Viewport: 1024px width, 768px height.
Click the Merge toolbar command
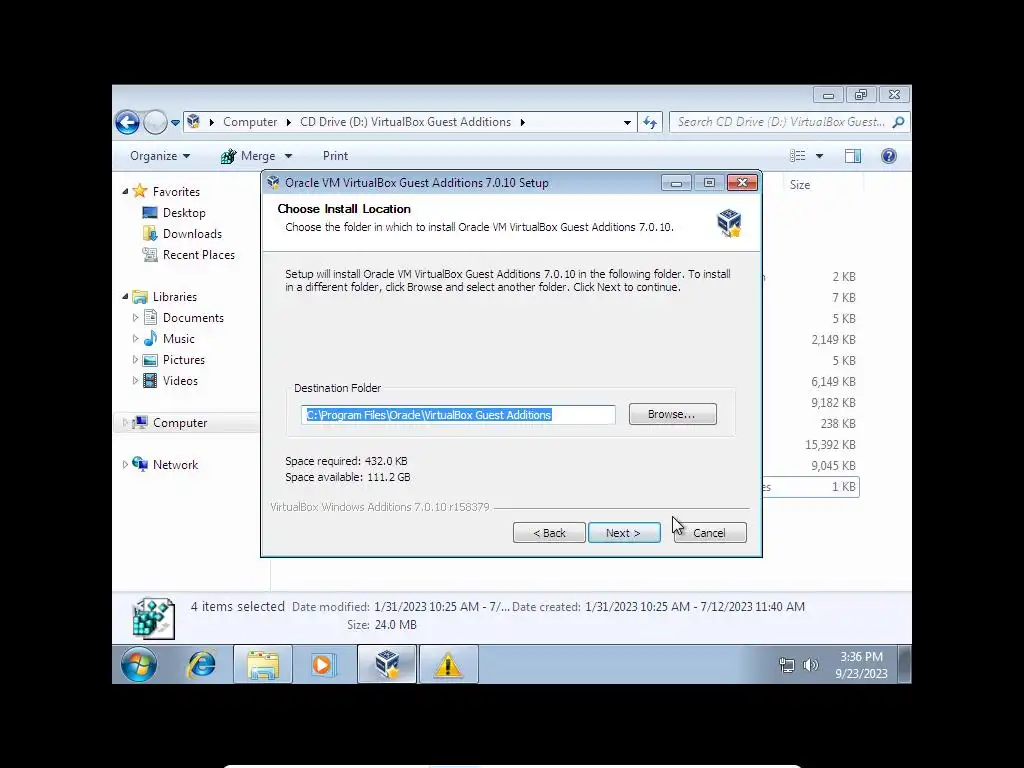[248, 156]
